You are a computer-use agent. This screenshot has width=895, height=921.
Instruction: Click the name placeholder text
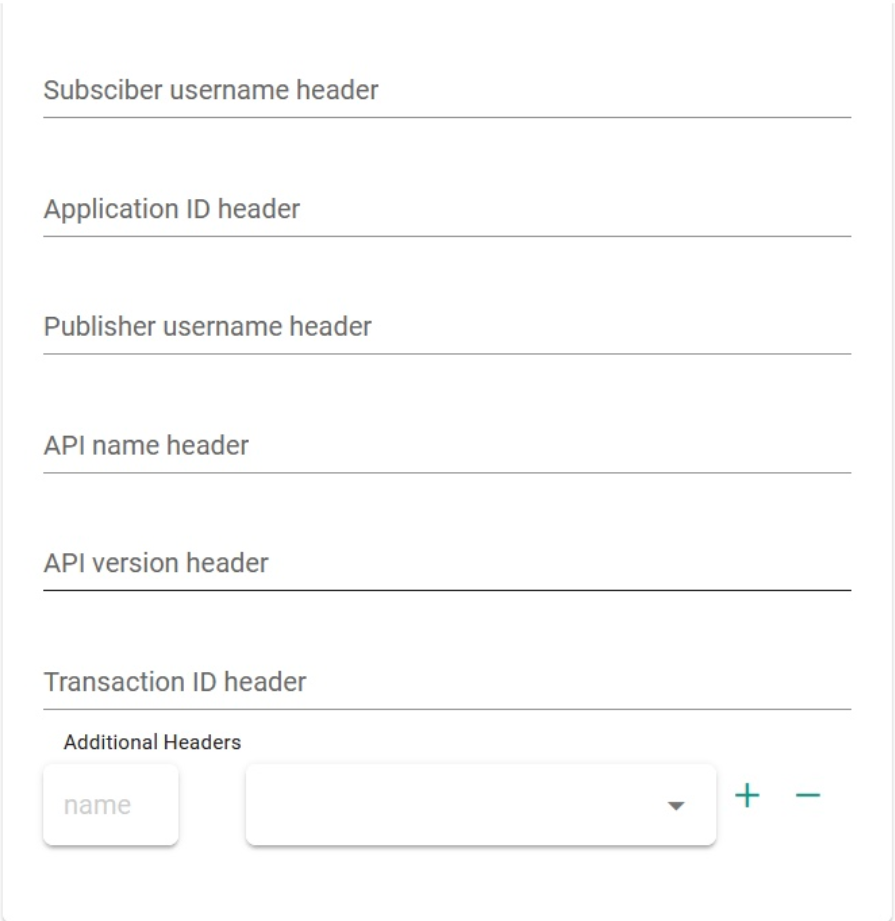[97, 805]
